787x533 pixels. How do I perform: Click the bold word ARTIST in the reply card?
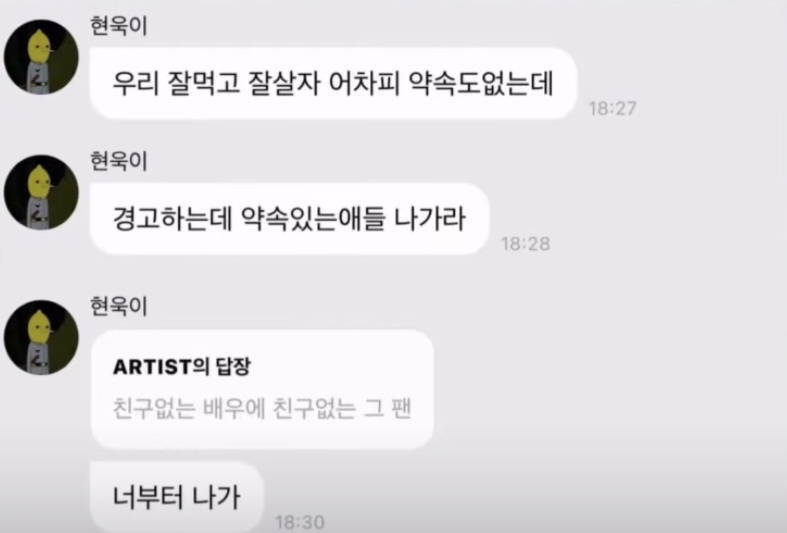coord(153,367)
